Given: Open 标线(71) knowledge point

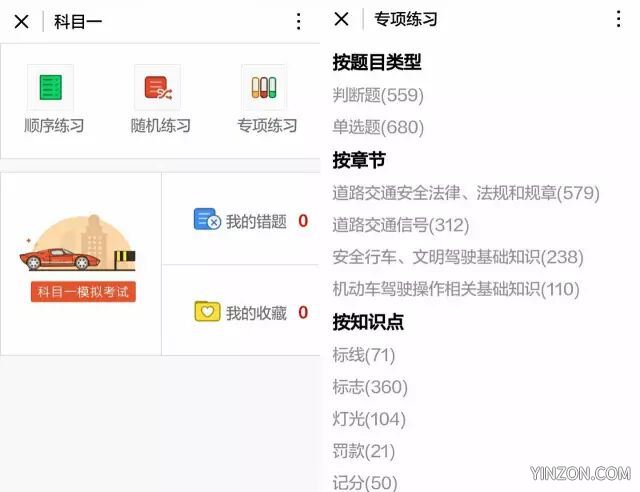Looking at the screenshot, I should click(364, 355).
